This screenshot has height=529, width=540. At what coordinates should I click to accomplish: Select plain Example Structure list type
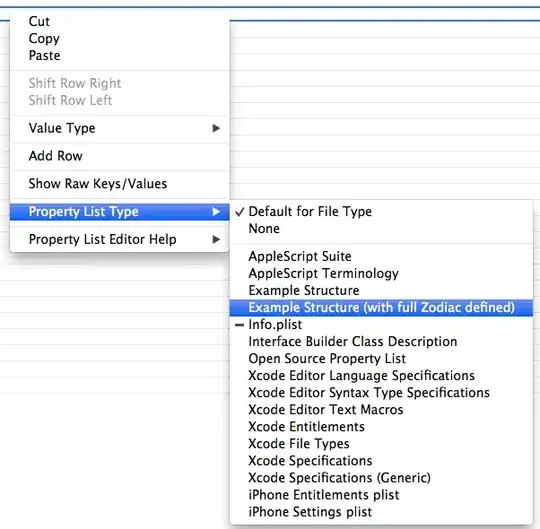point(381,290)
